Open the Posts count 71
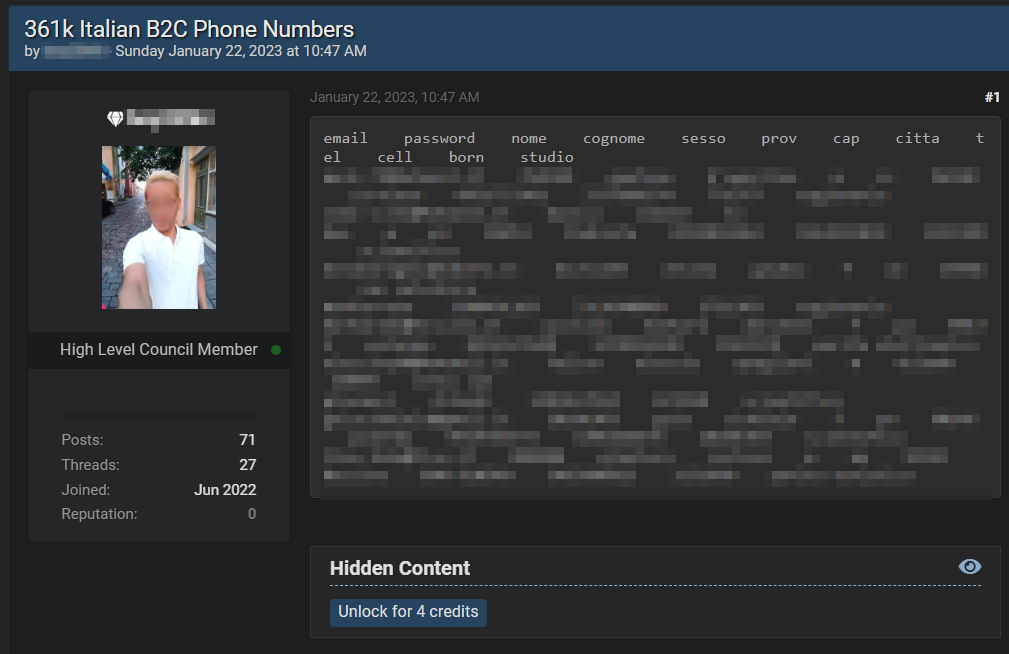This screenshot has width=1009, height=654. coord(247,440)
